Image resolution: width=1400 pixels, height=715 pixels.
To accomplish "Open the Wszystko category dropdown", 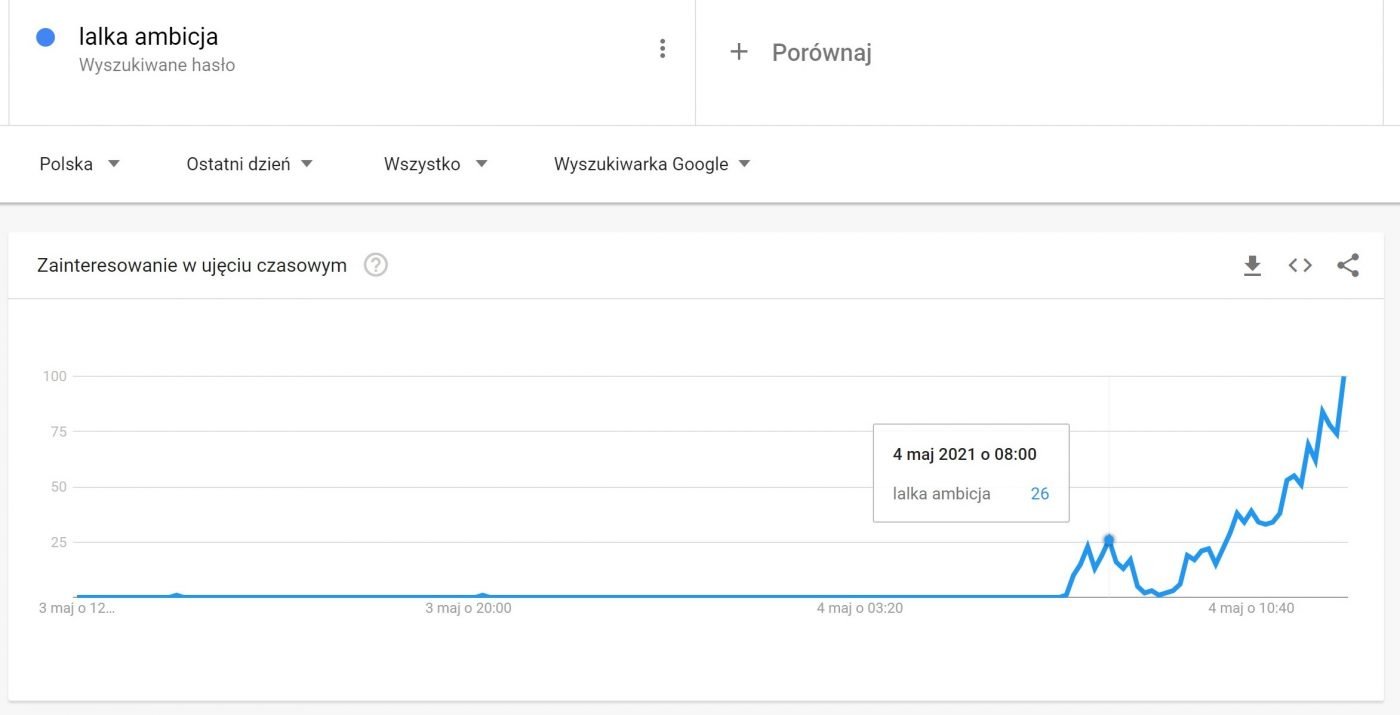I will [x=436, y=164].
